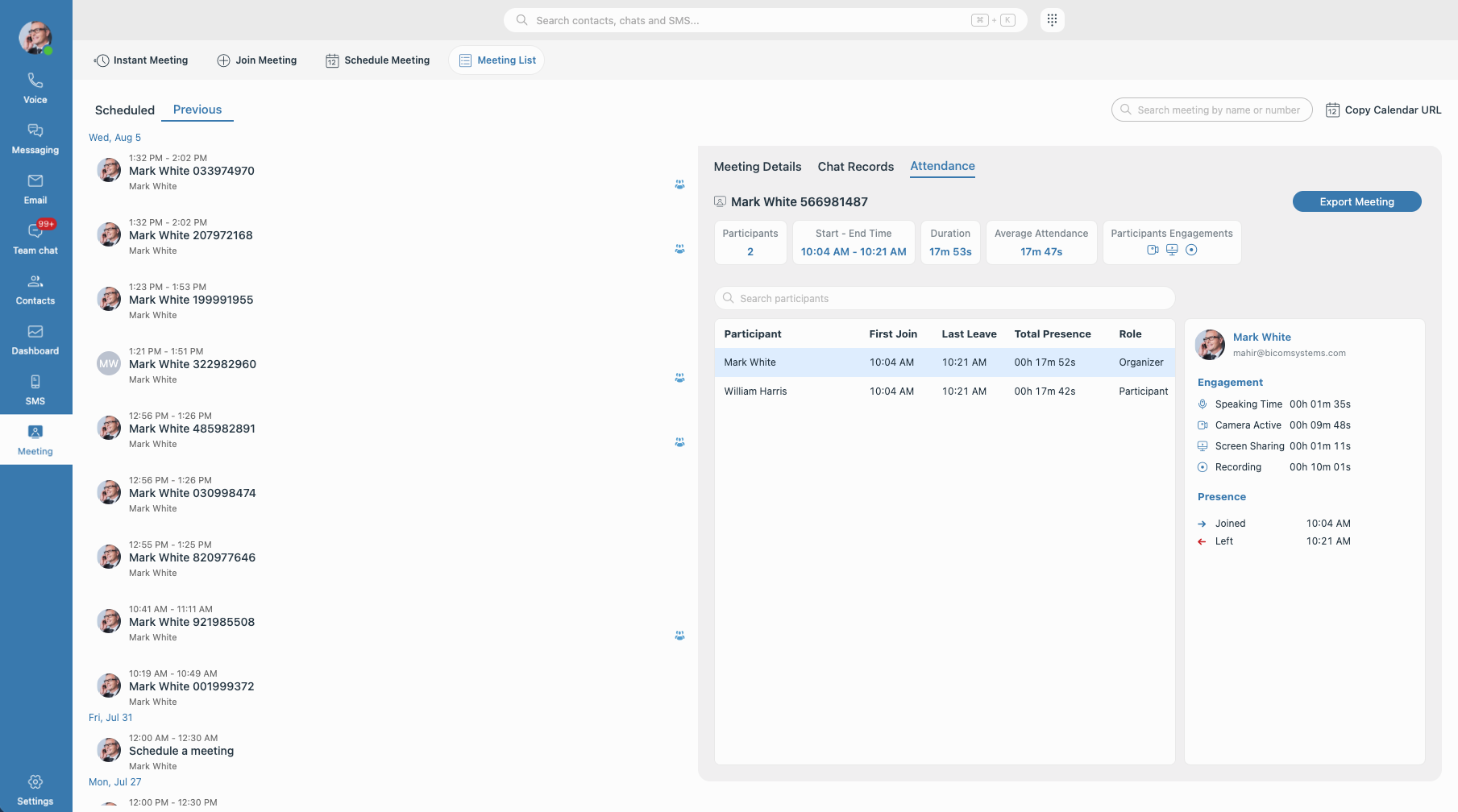Open Settings gear in sidebar

pos(35,790)
